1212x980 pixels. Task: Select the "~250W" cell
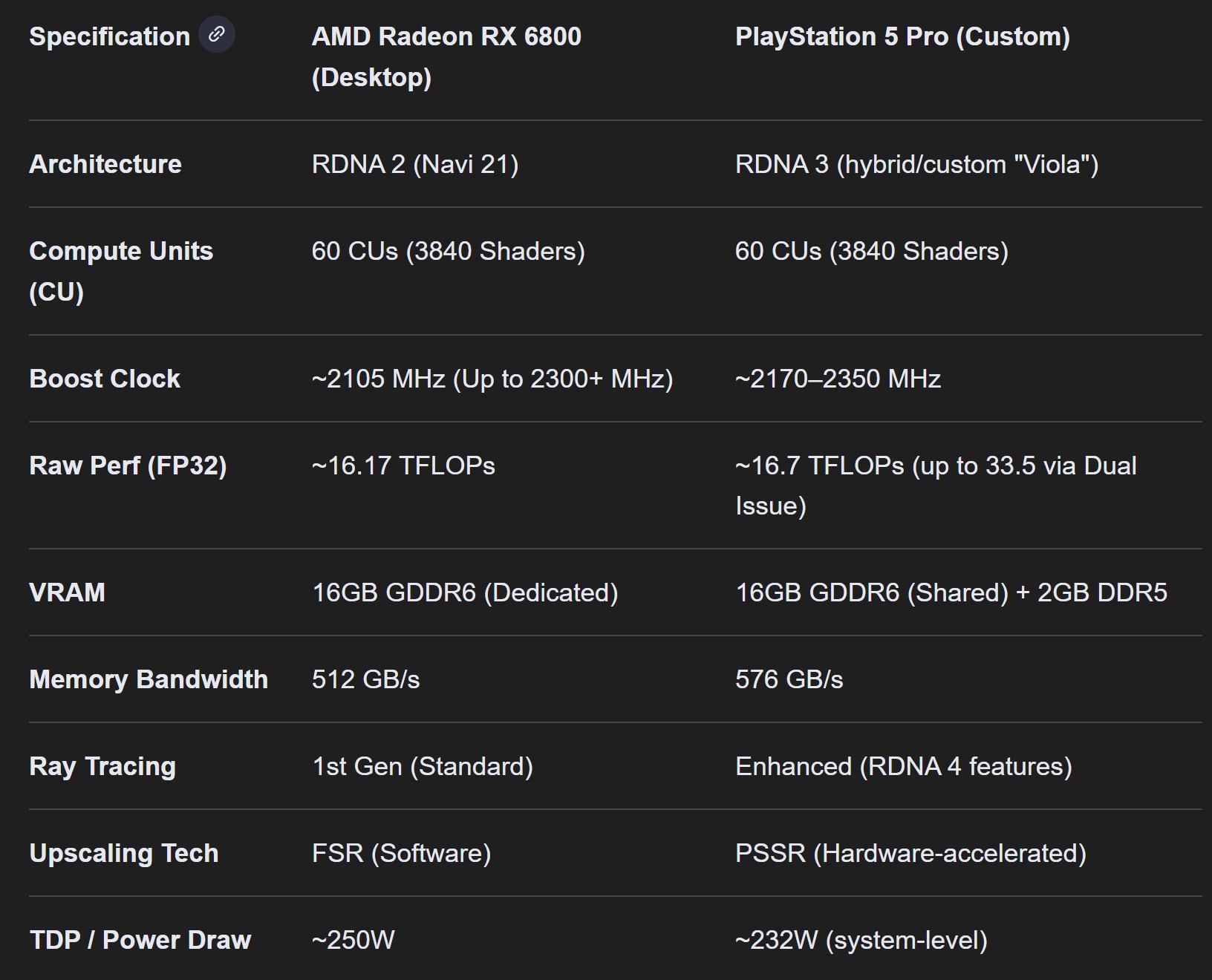[x=353, y=940]
